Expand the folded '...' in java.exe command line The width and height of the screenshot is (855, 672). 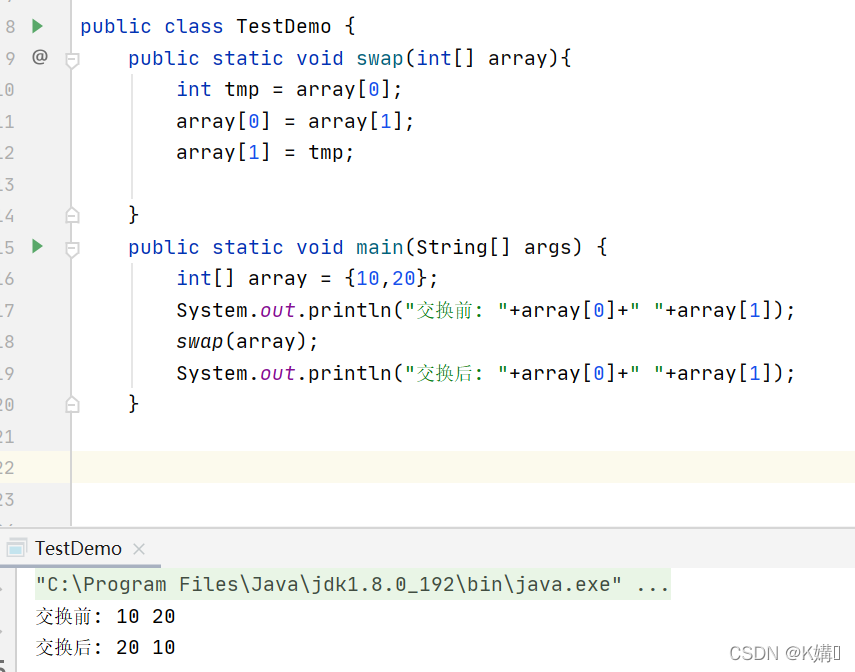(x=653, y=584)
